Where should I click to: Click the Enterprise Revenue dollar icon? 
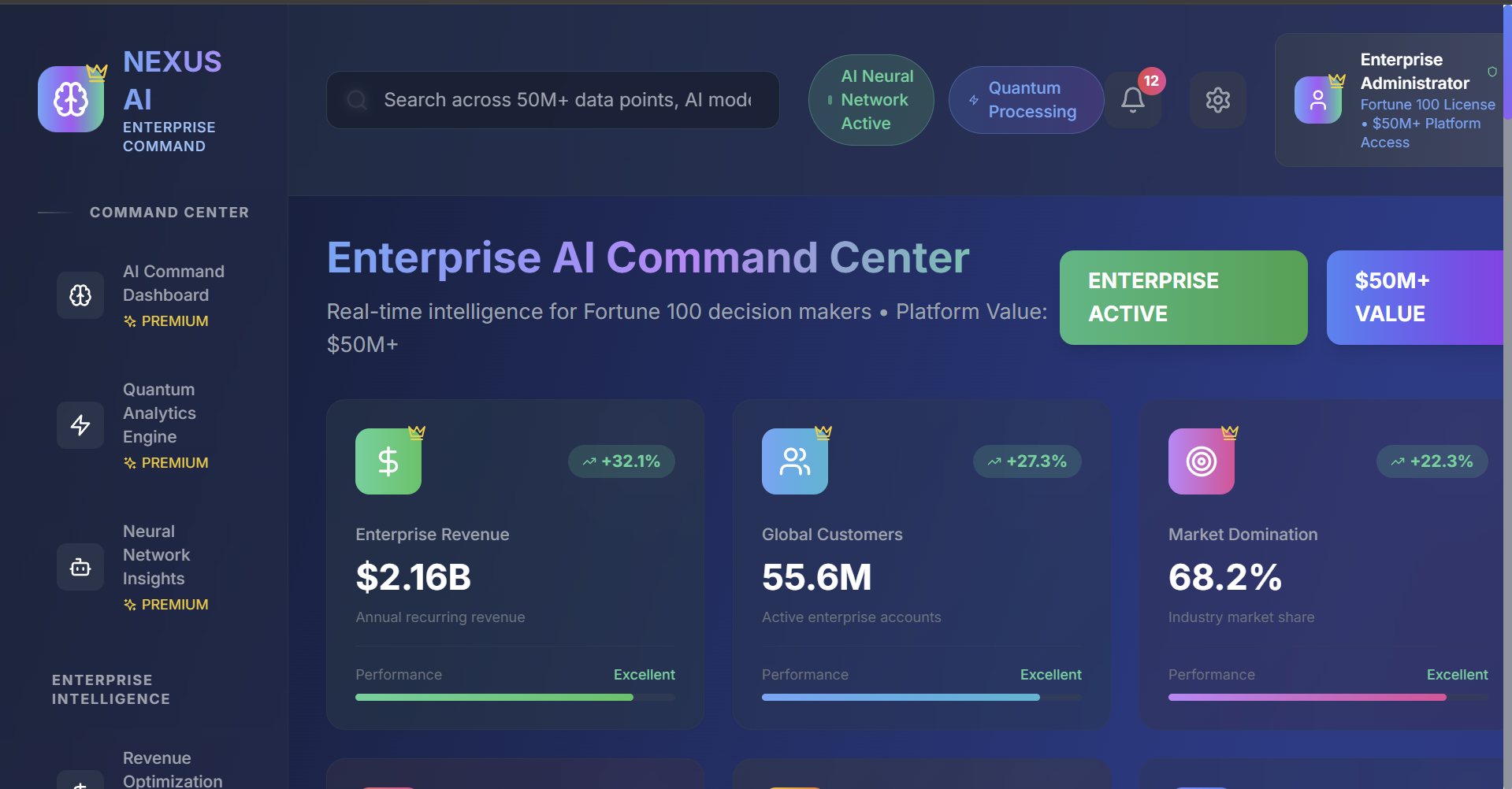point(388,461)
